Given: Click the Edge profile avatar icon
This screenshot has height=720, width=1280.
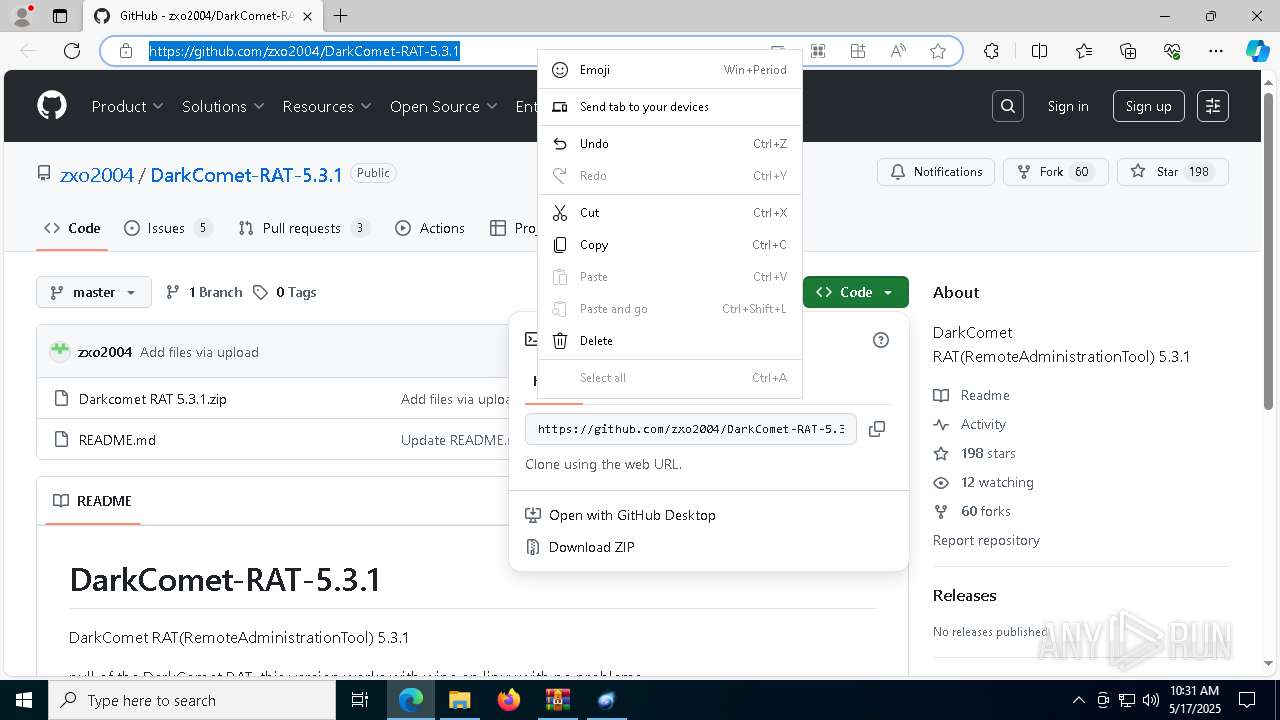Looking at the screenshot, I should (x=22, y=16).
